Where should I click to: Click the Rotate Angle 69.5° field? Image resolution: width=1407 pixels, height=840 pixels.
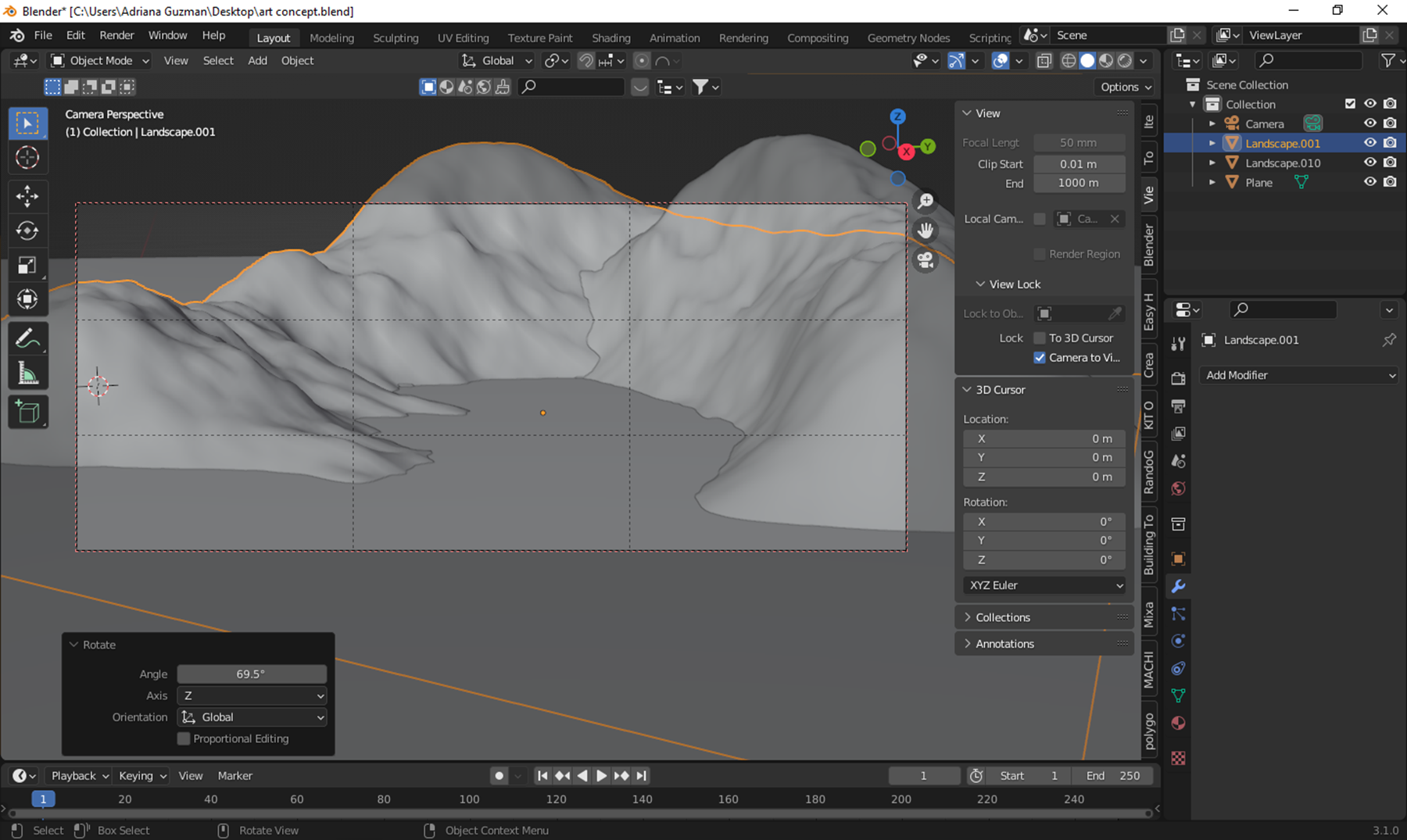252,674
